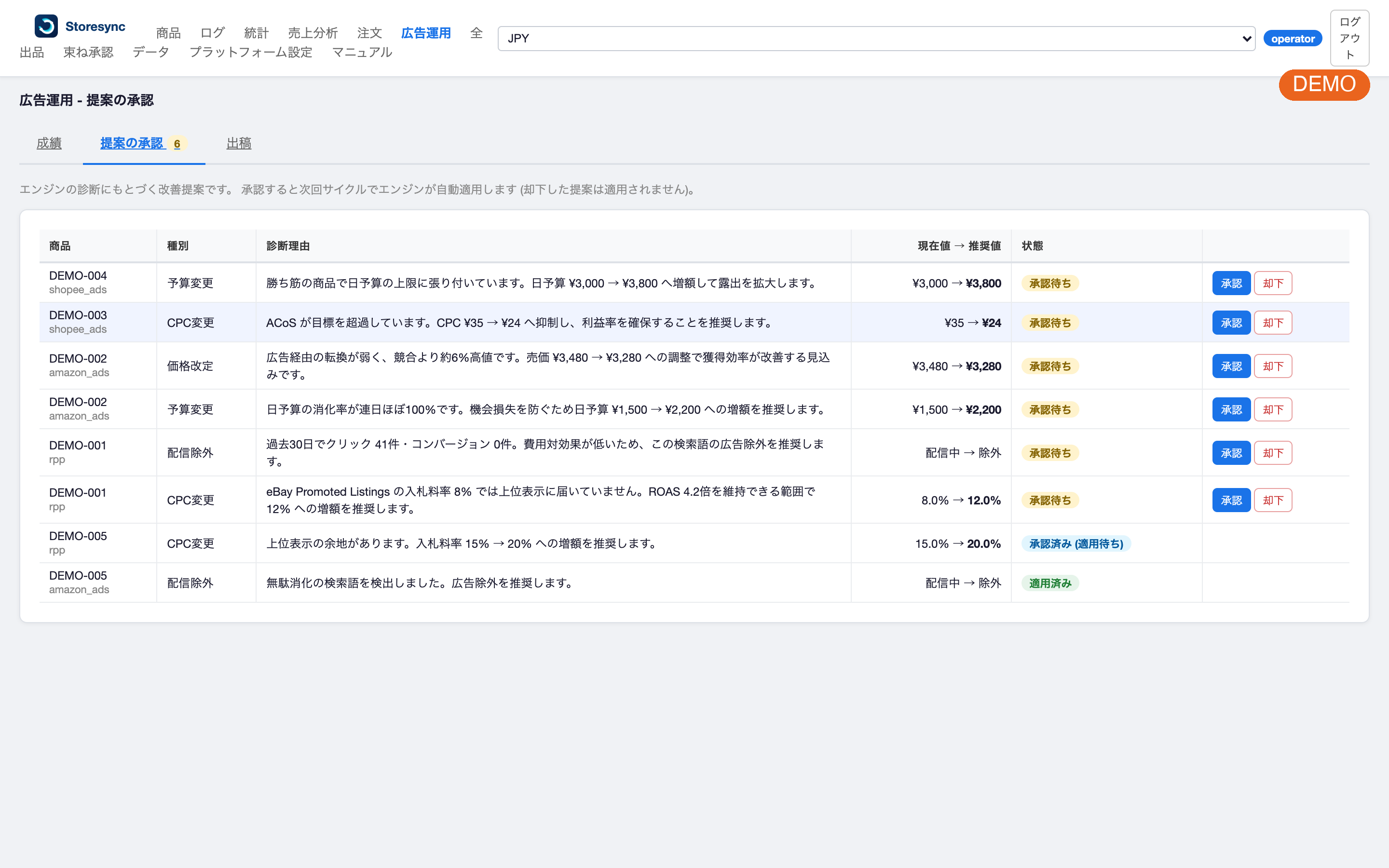The image size is (1389, 868).
Task: Approve the DEMO-001 CPC変更 12.0% proposal
Action: (x=1231, y=500)
